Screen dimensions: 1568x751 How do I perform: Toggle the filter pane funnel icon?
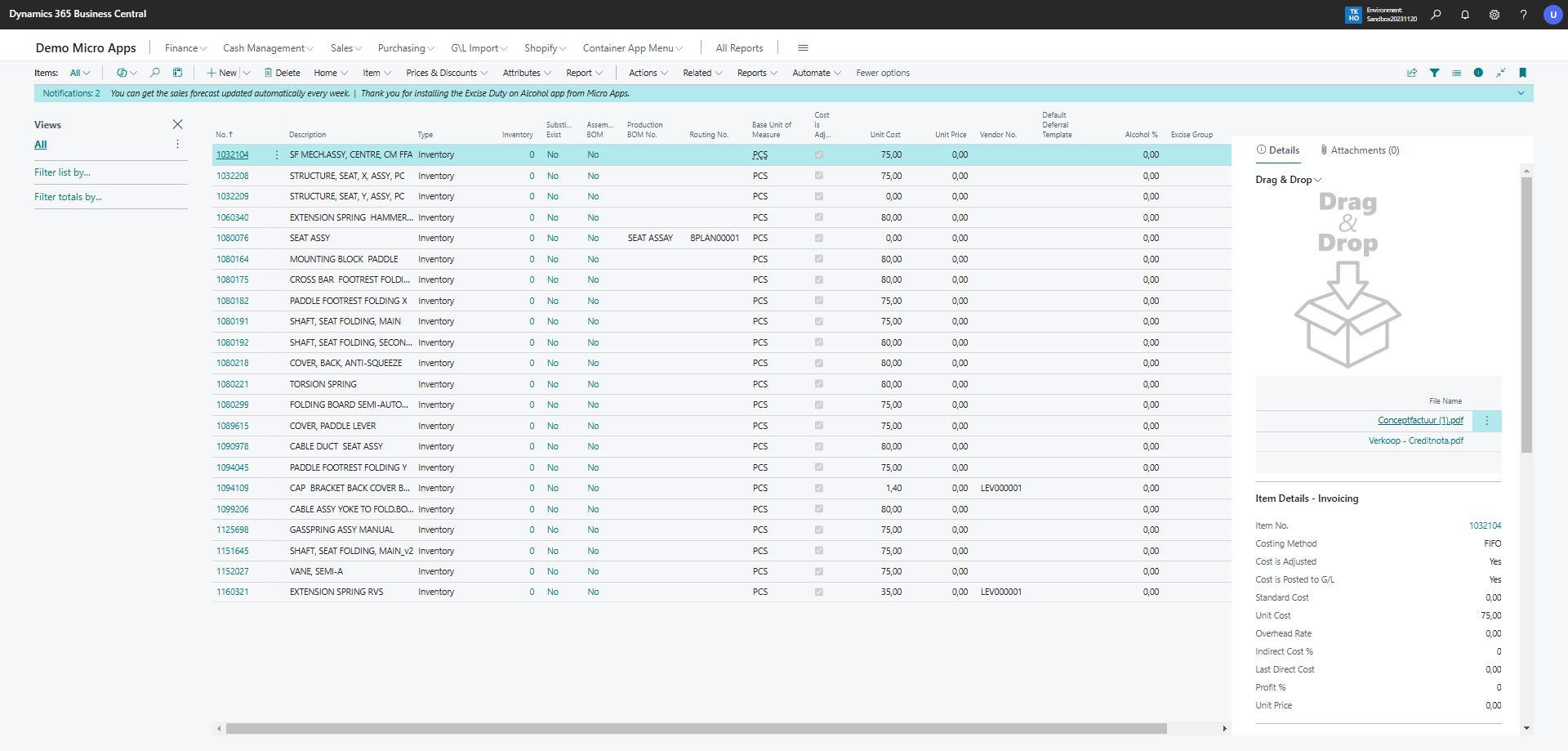pyautogui.click(x=1434, y=73)
